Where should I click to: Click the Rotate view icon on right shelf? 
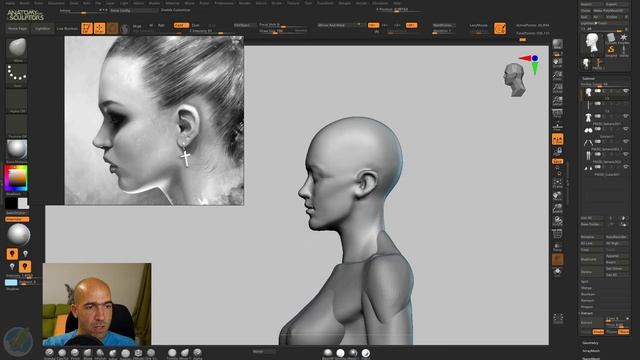click(x=558, y=222)
